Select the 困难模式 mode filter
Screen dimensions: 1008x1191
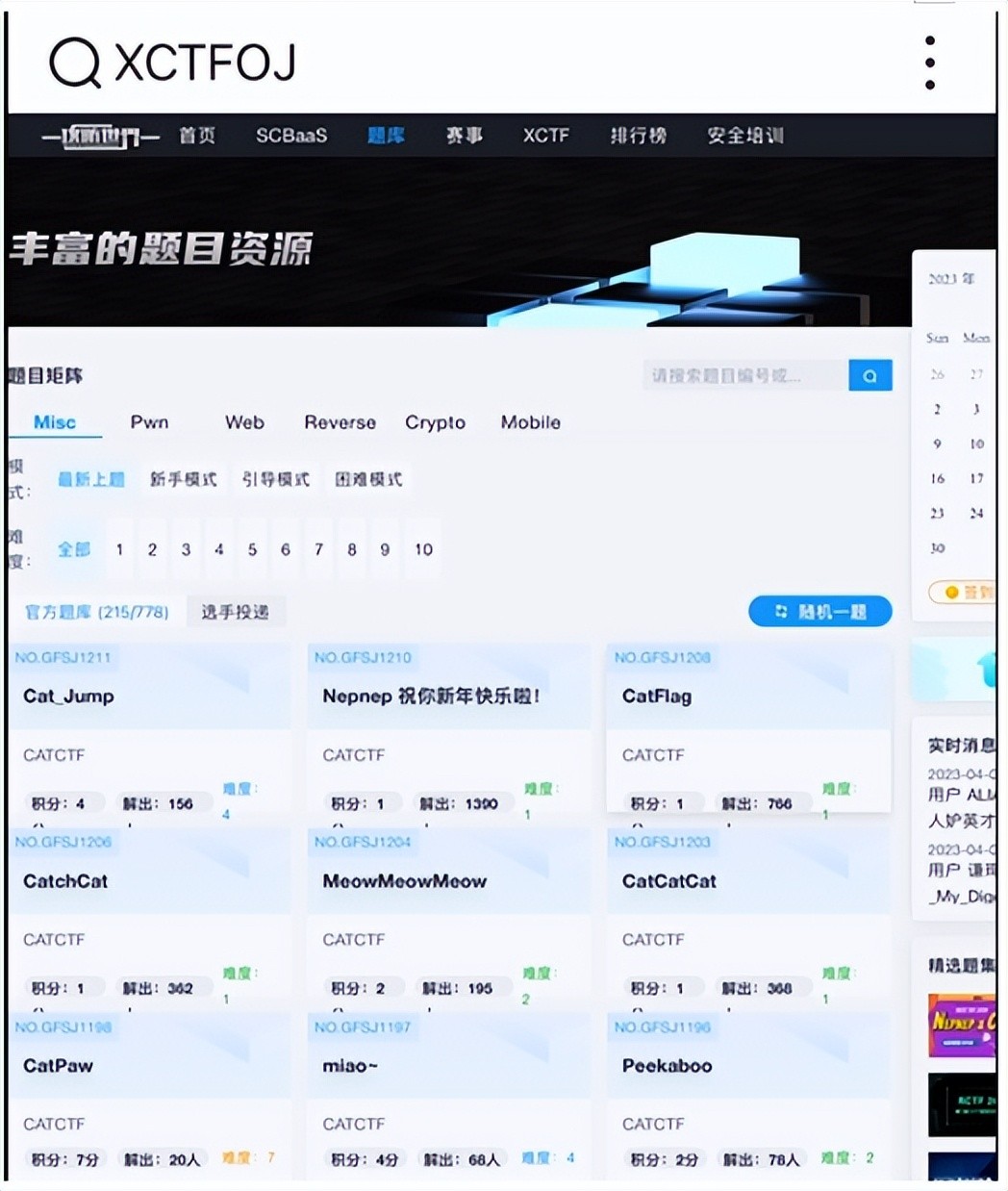(x=368, y=479)
